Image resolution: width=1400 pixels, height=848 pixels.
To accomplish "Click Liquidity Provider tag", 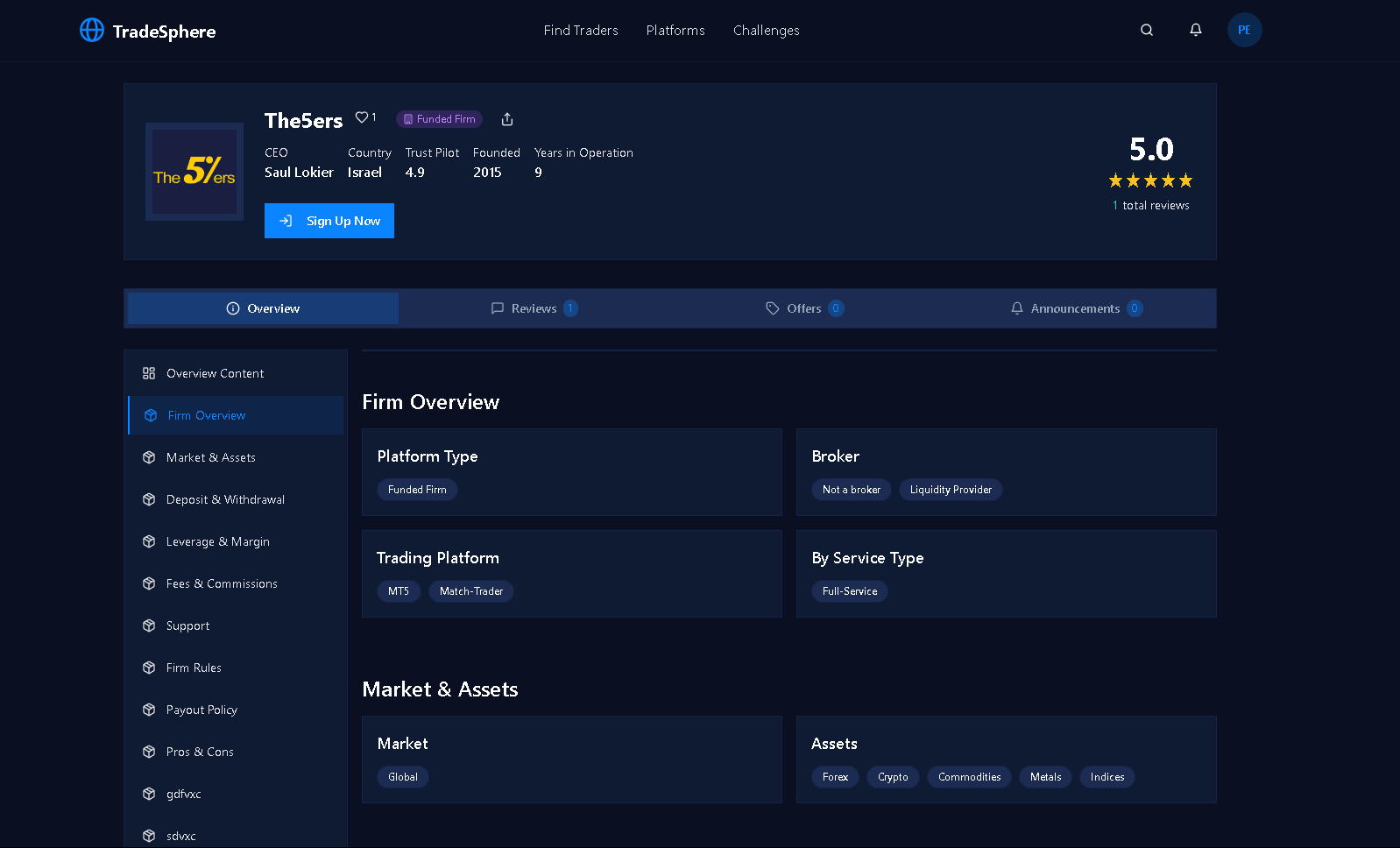I will 951,490.
